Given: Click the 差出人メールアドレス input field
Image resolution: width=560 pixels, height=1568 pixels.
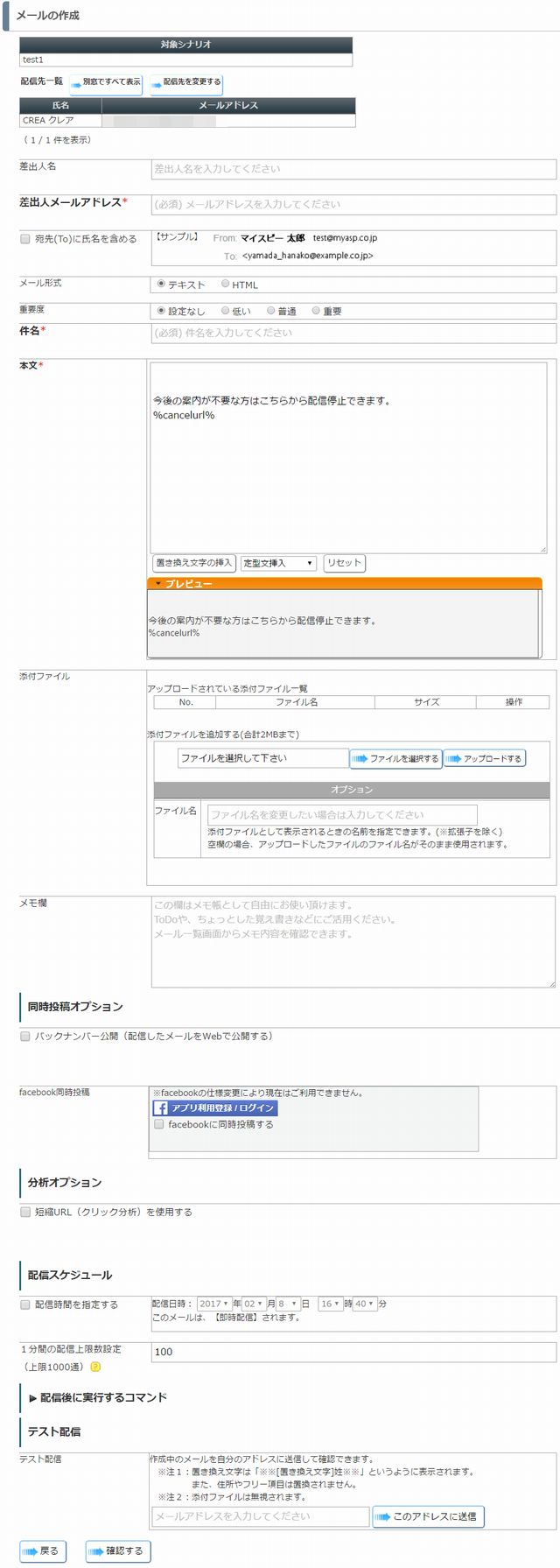Looking at the screenshot, I should tap(353, 204).
